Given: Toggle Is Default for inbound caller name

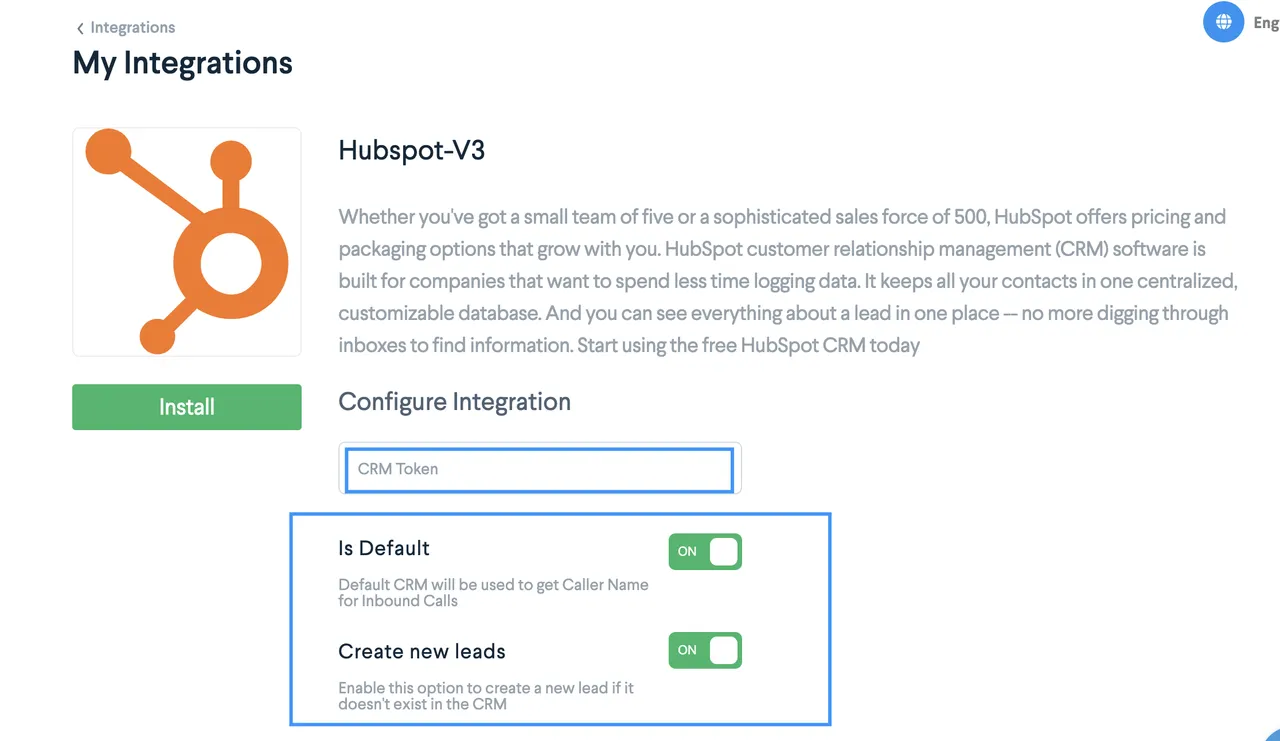Looking at the screenshot, I should tap(705, 551).
